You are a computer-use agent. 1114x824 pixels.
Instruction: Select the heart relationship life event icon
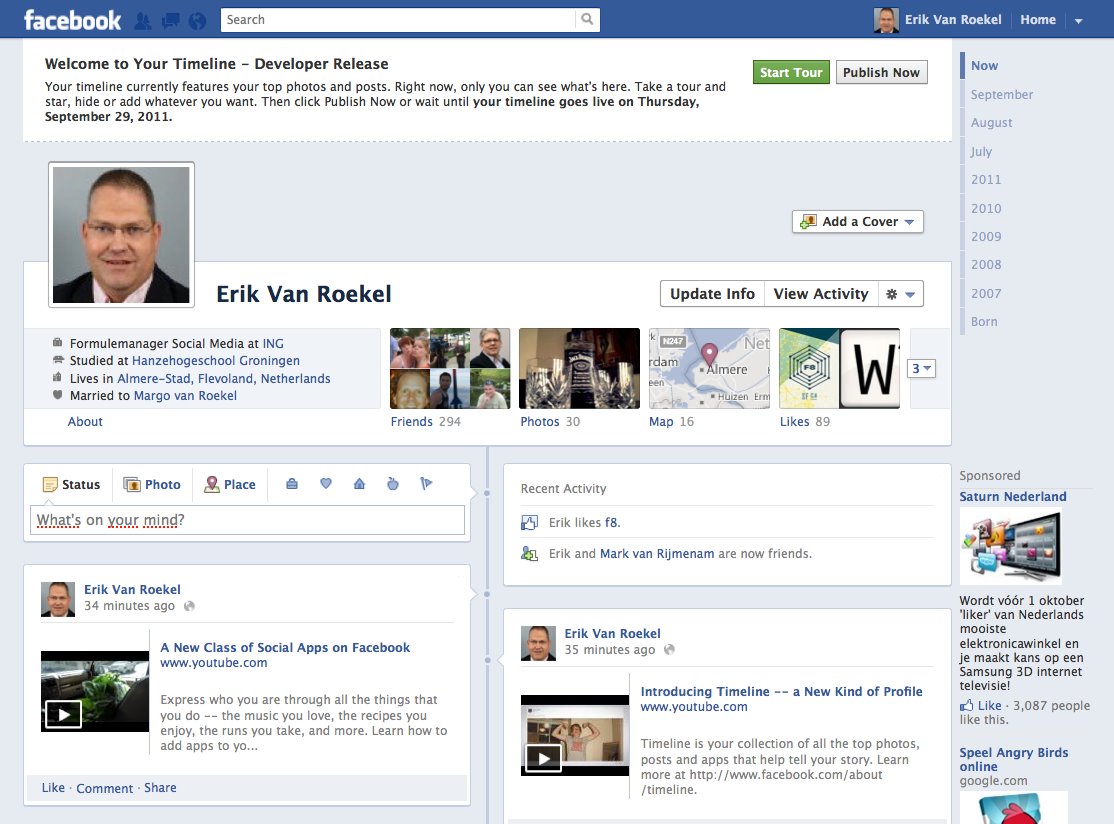(325, 484)
